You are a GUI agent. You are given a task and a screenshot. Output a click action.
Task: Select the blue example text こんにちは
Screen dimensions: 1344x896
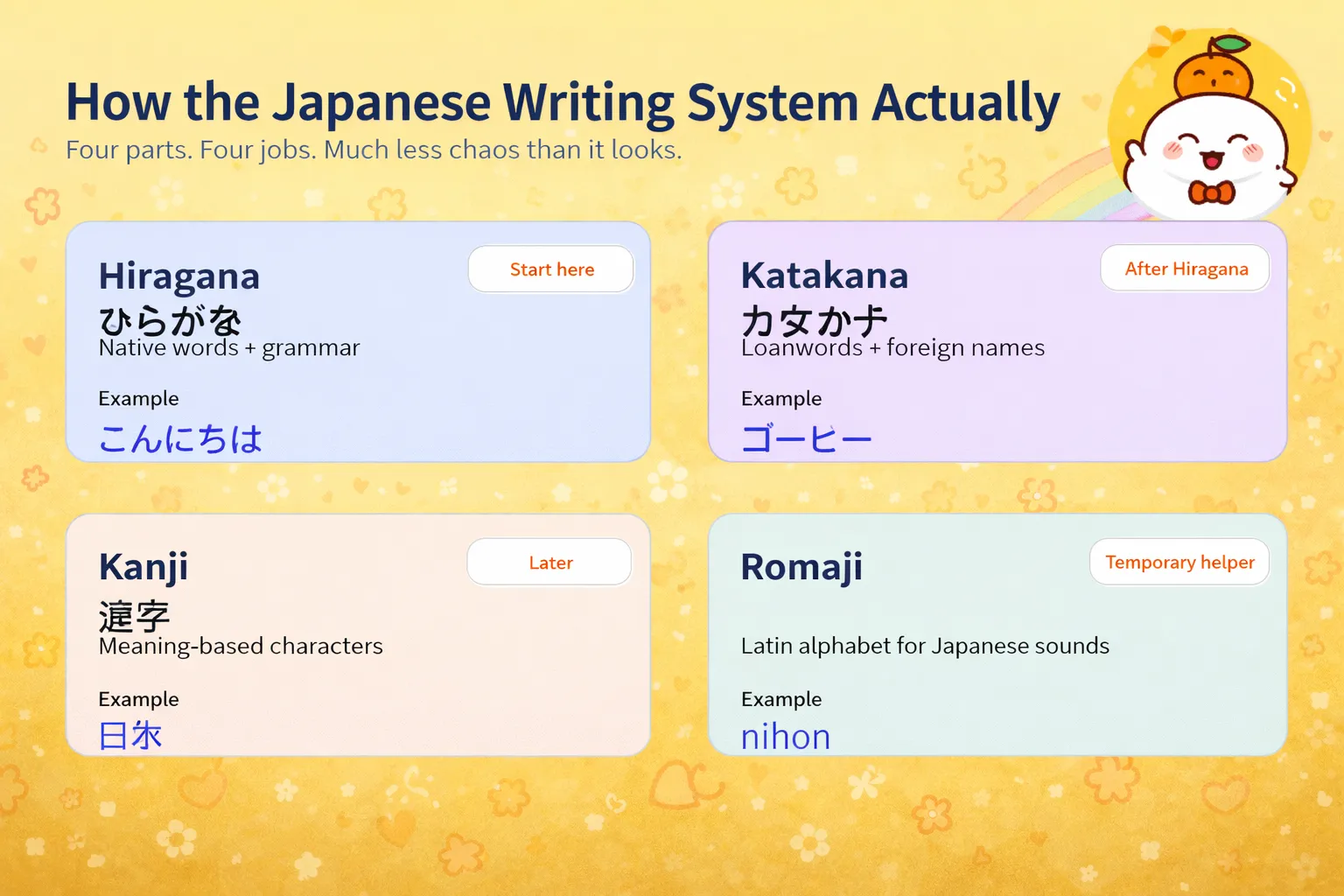(179, 437)
